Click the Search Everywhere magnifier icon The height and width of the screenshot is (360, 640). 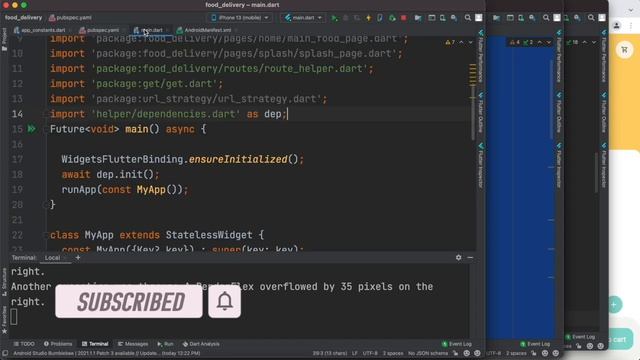click(468, 18)
